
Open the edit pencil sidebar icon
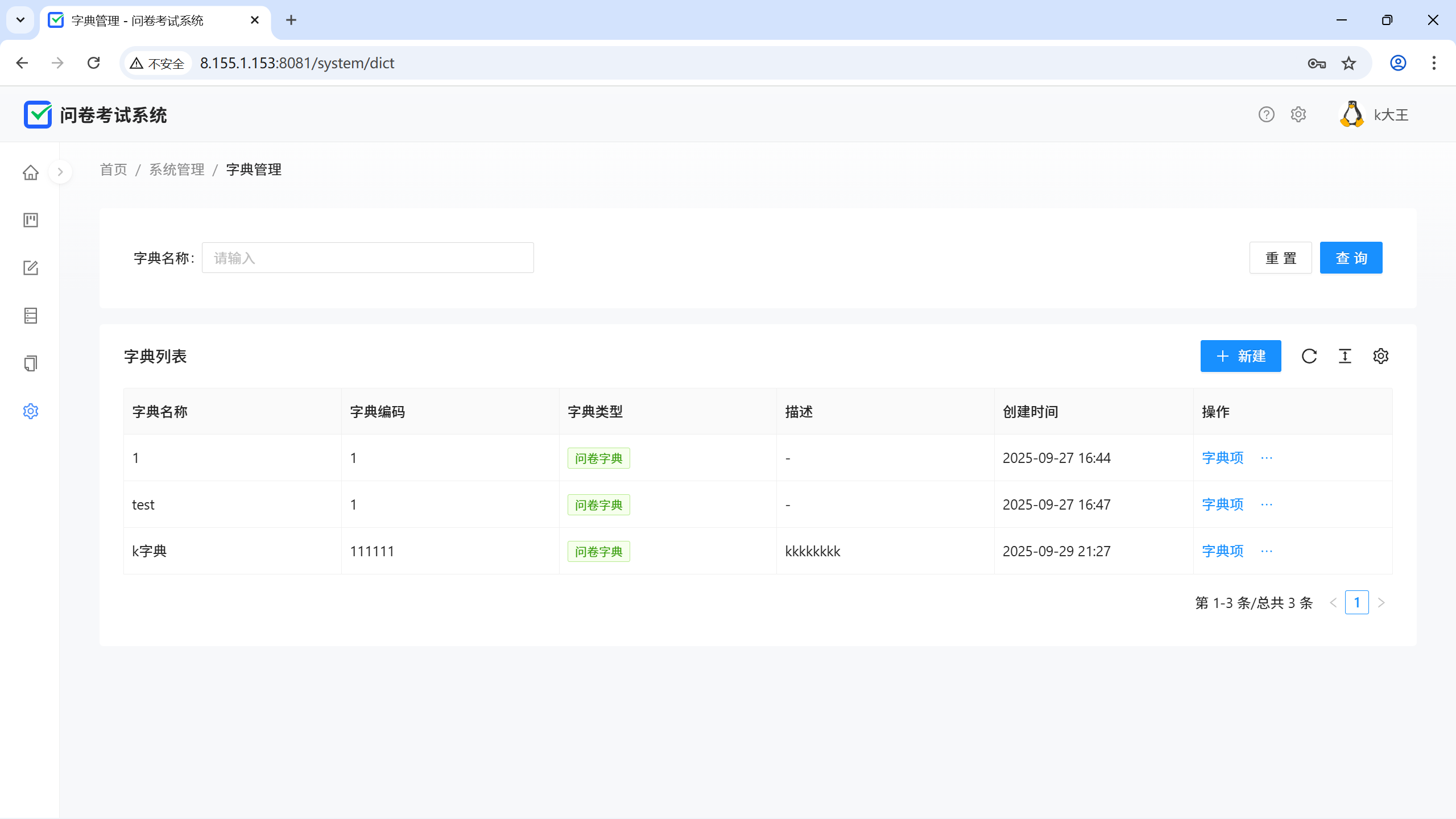31,268
